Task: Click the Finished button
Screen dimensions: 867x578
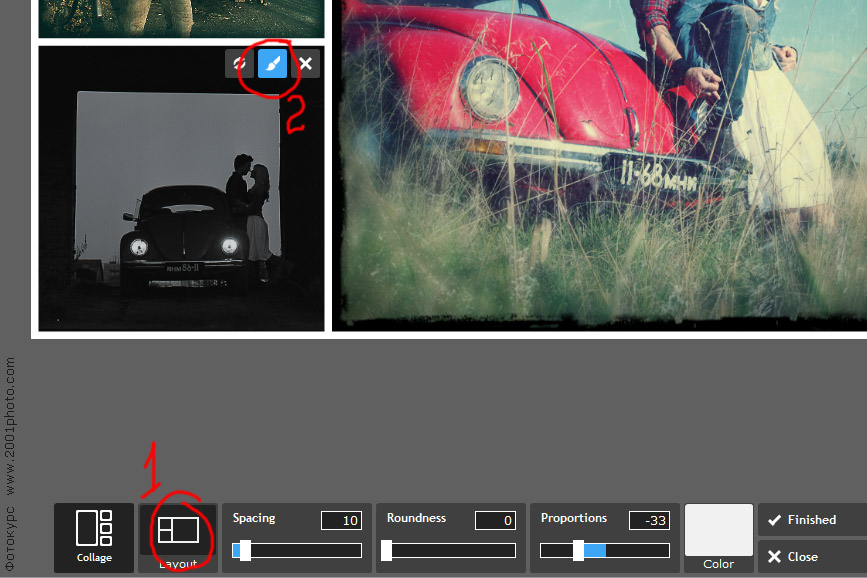Action: (812, 520)
